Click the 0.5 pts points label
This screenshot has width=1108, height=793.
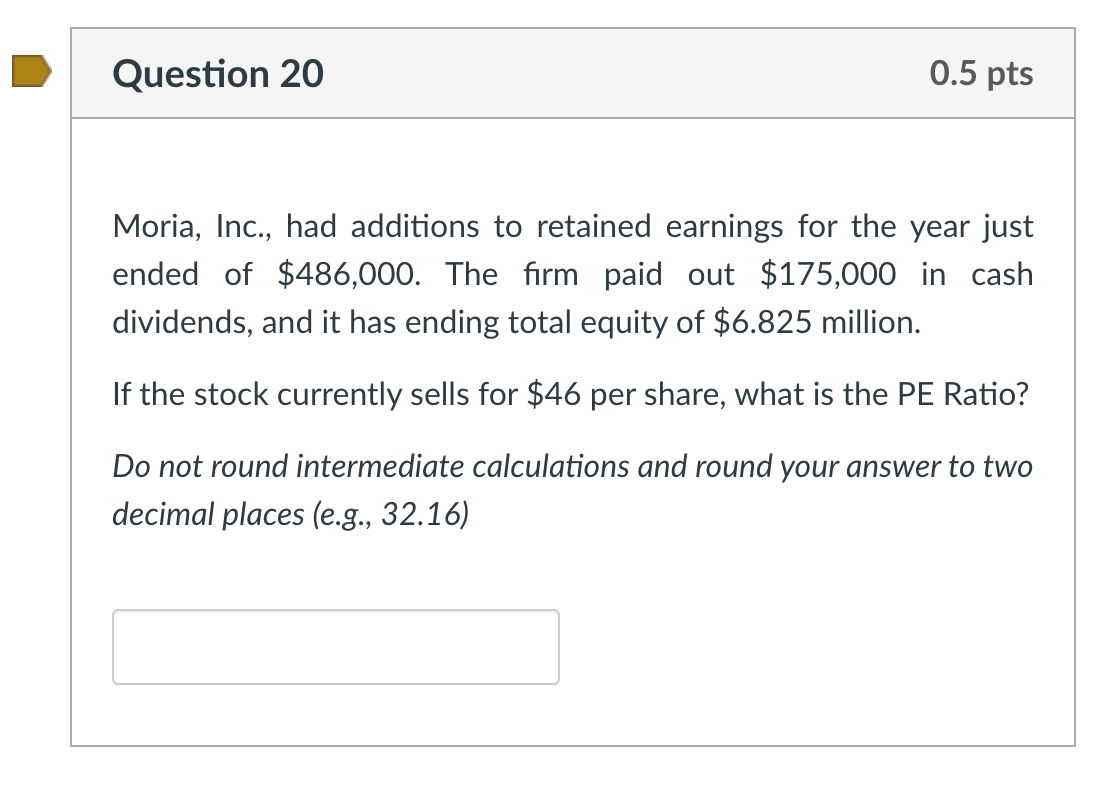point(982,74)
